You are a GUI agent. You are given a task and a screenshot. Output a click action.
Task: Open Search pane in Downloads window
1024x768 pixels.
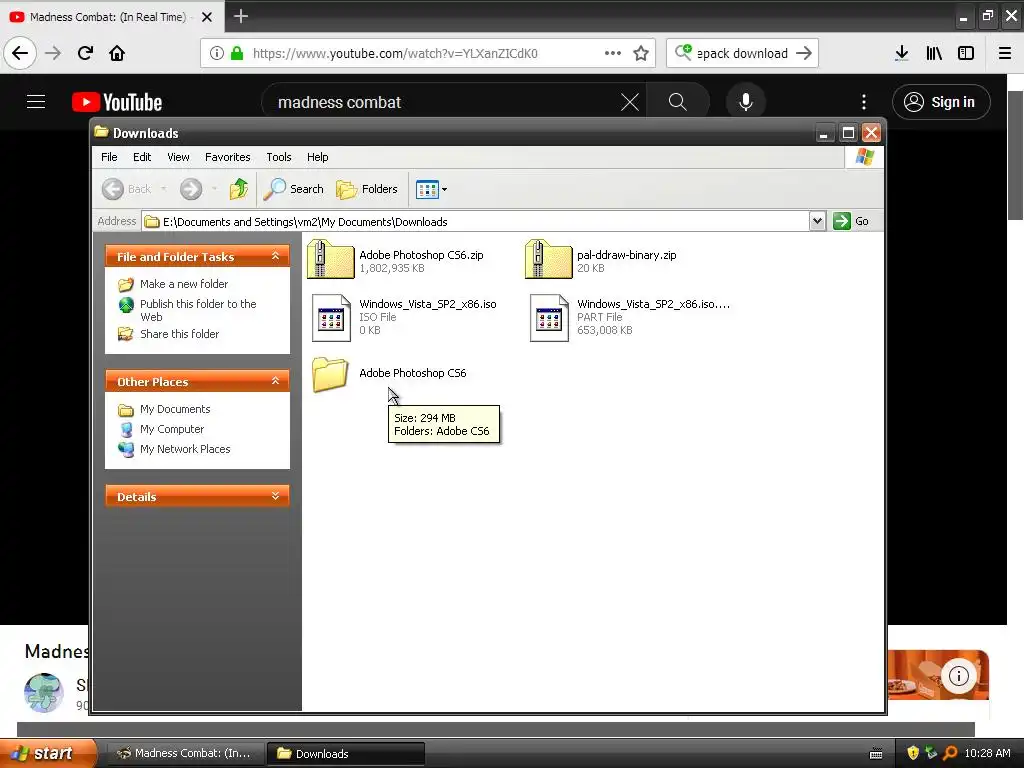293,189
